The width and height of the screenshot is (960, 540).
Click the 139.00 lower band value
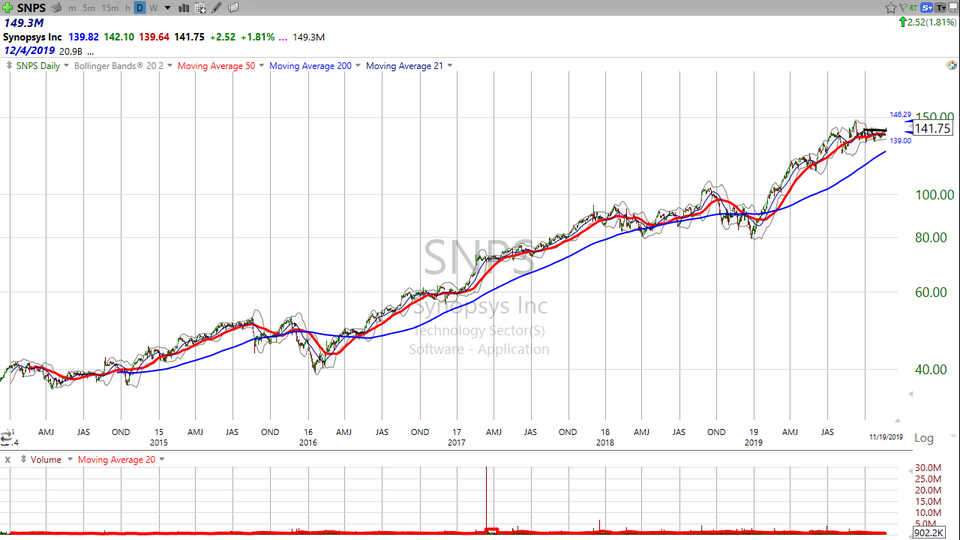click(x=900, y=141)
